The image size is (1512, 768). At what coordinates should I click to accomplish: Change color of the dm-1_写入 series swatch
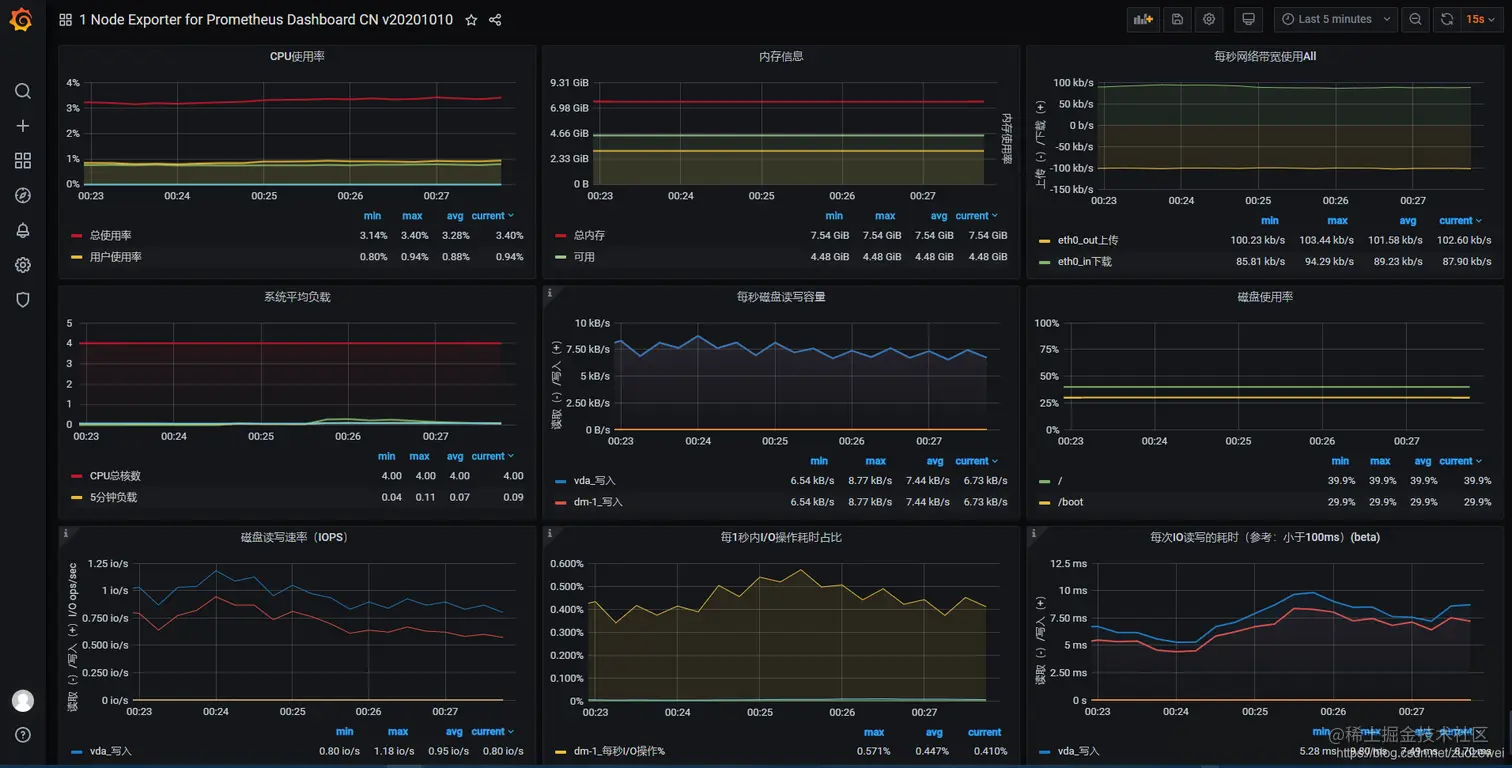click(x=560, y=502)
